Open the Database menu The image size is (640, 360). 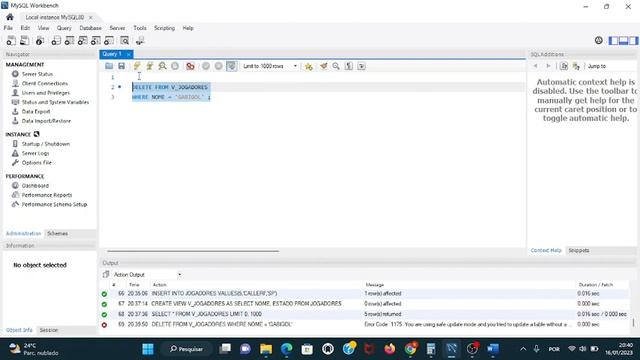pos(91,28)
